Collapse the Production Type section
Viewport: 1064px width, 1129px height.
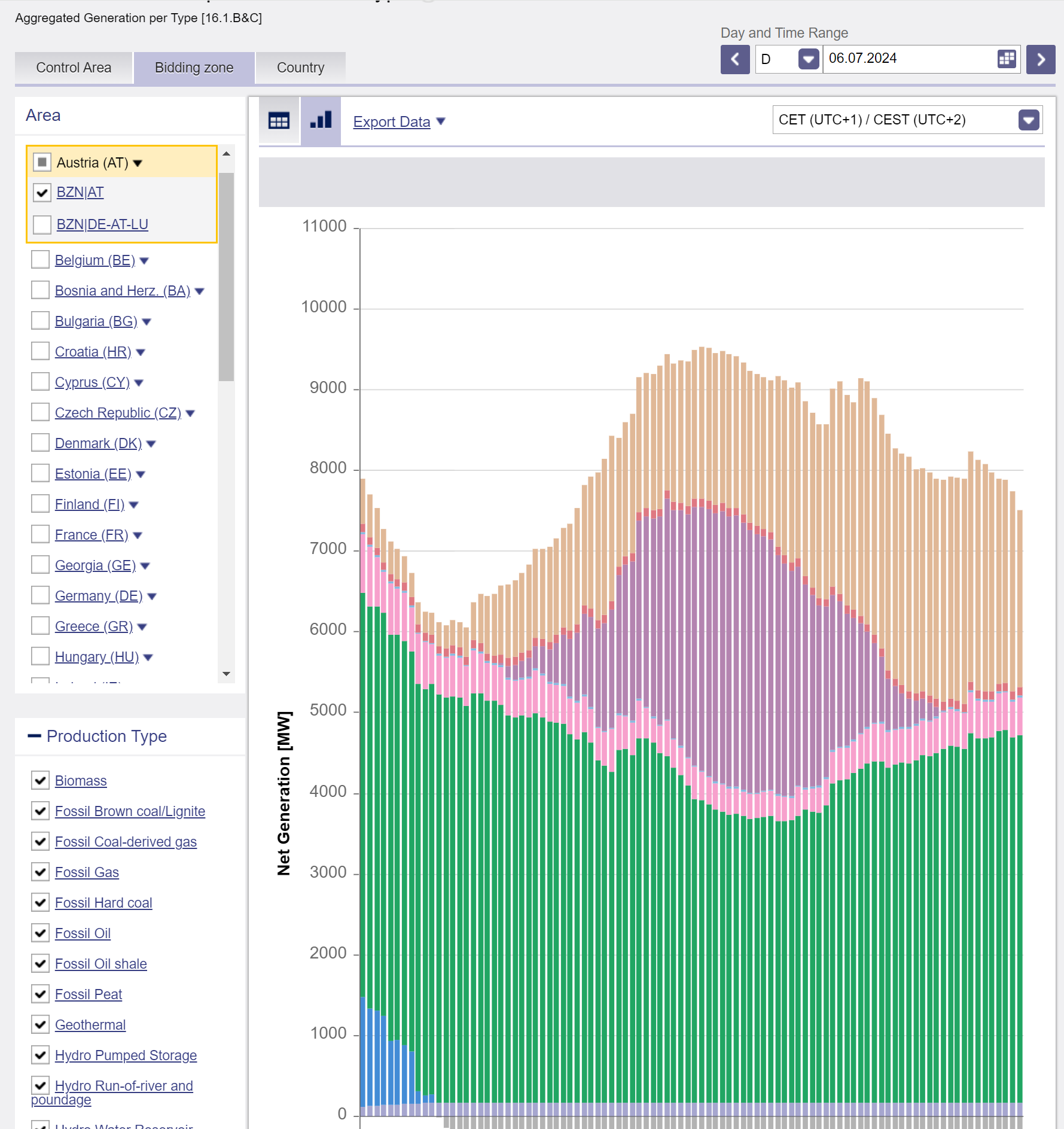35,736
